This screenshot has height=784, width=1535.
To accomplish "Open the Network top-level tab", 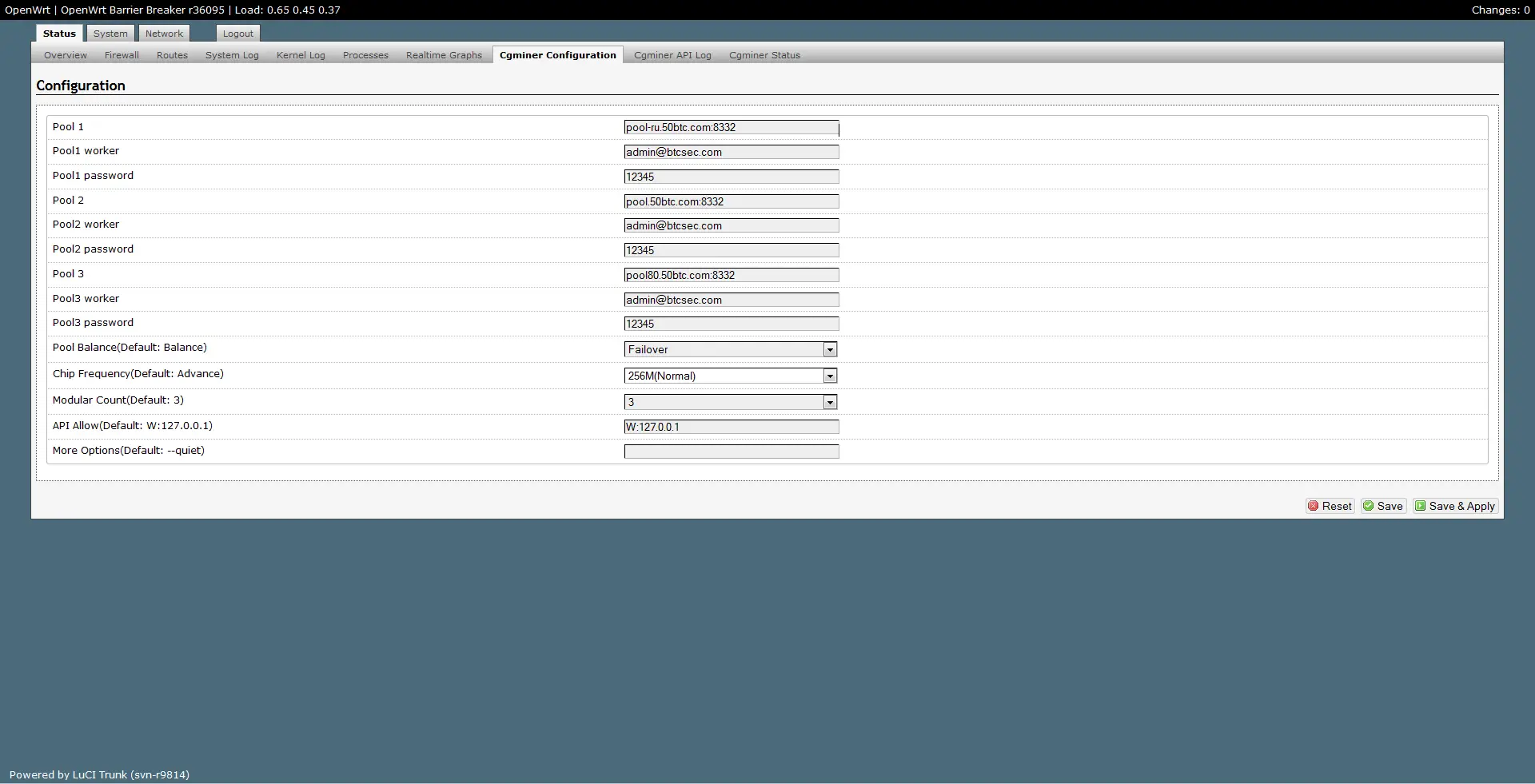I will [164, 34].
